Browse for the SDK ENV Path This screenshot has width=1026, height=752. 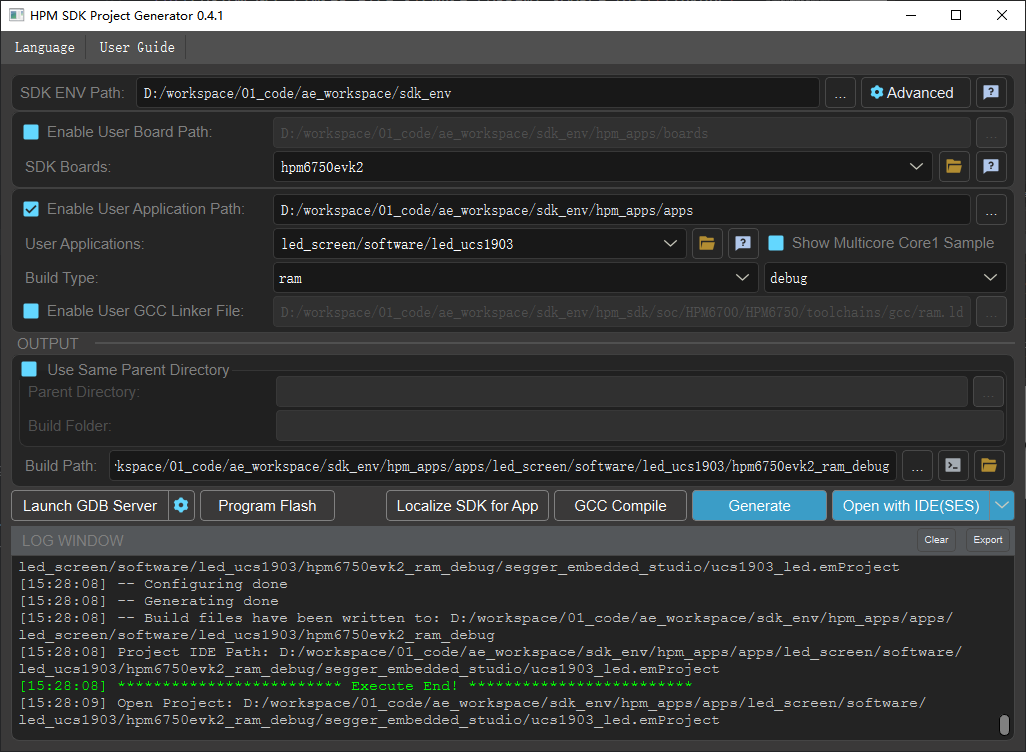[840, 93]
